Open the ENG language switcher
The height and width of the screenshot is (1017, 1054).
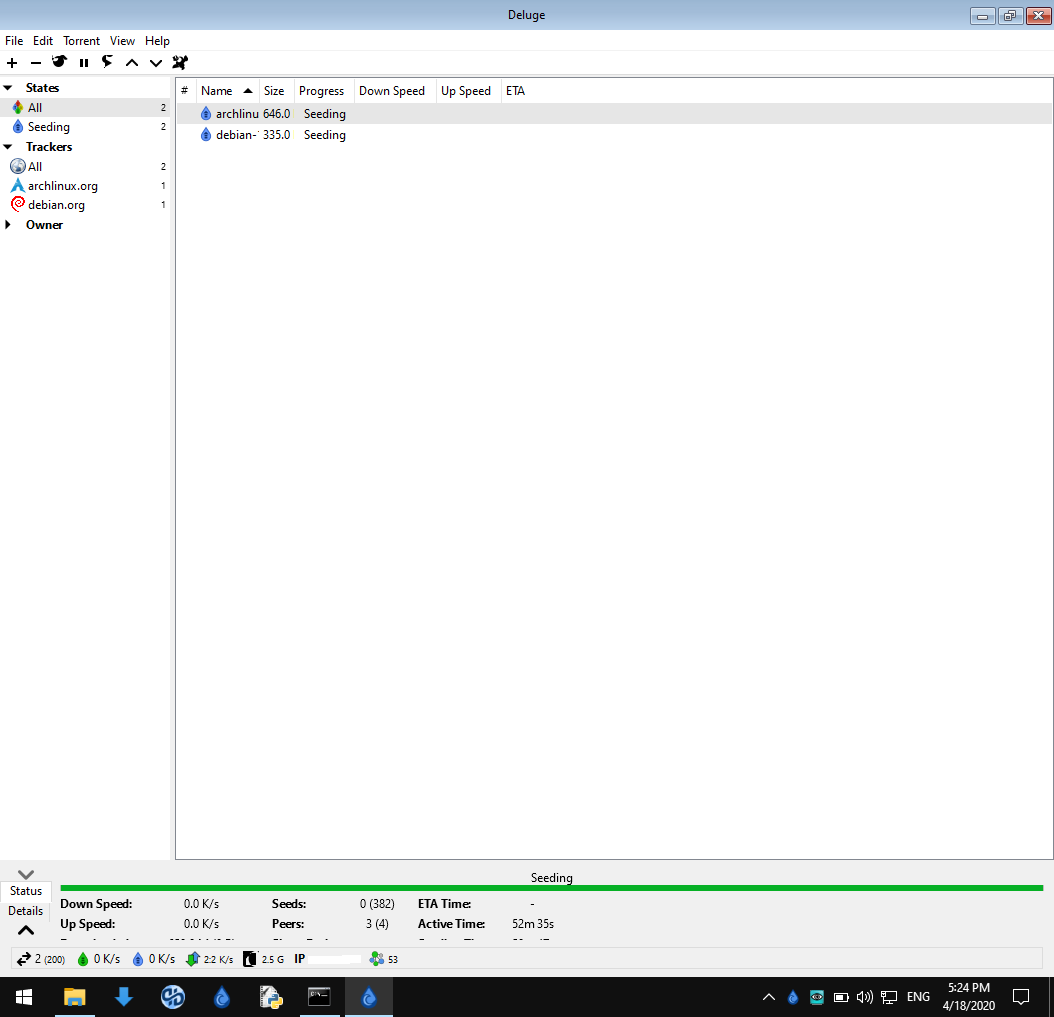[918, 997]
